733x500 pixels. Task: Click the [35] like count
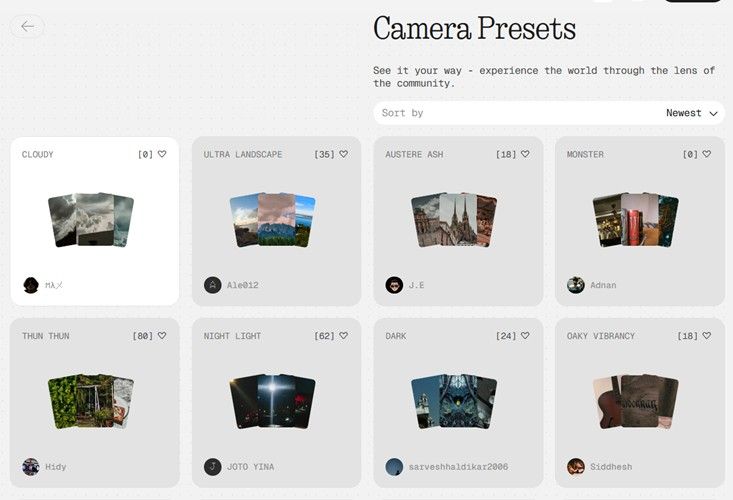pyautogui.click(x=324, y=154)
